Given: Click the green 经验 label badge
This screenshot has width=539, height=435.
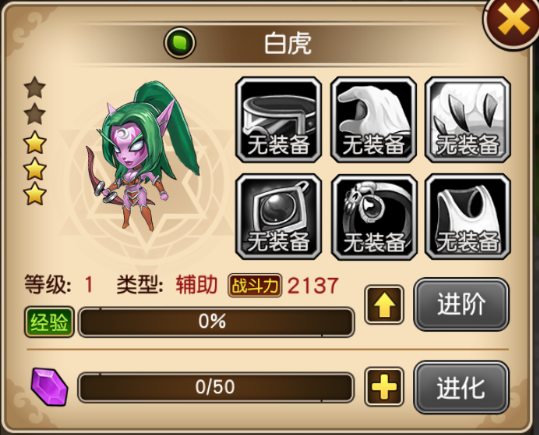Looking at the screenshot, I should [49, 322].
